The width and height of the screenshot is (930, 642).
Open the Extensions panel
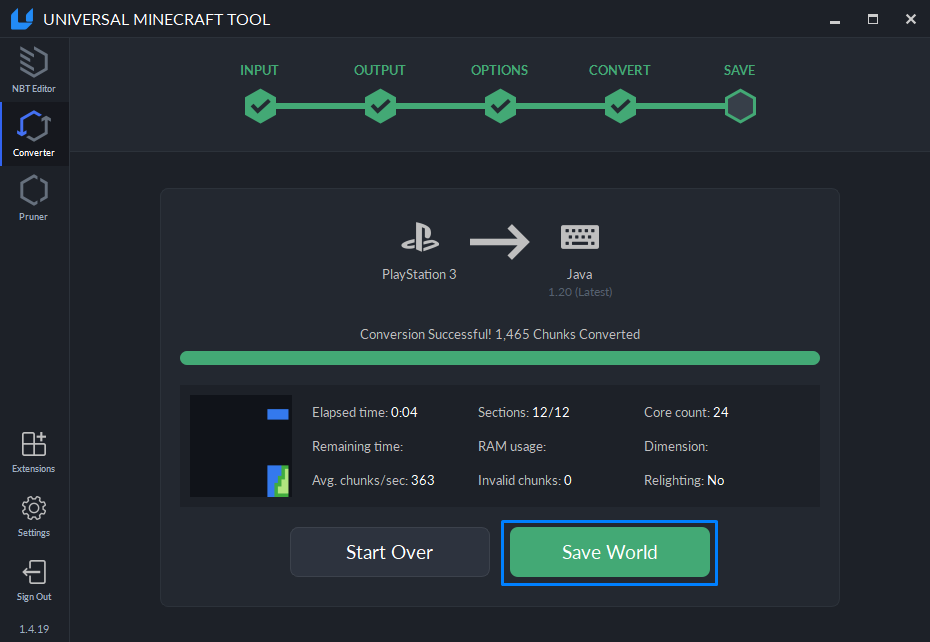coord(34,452)
